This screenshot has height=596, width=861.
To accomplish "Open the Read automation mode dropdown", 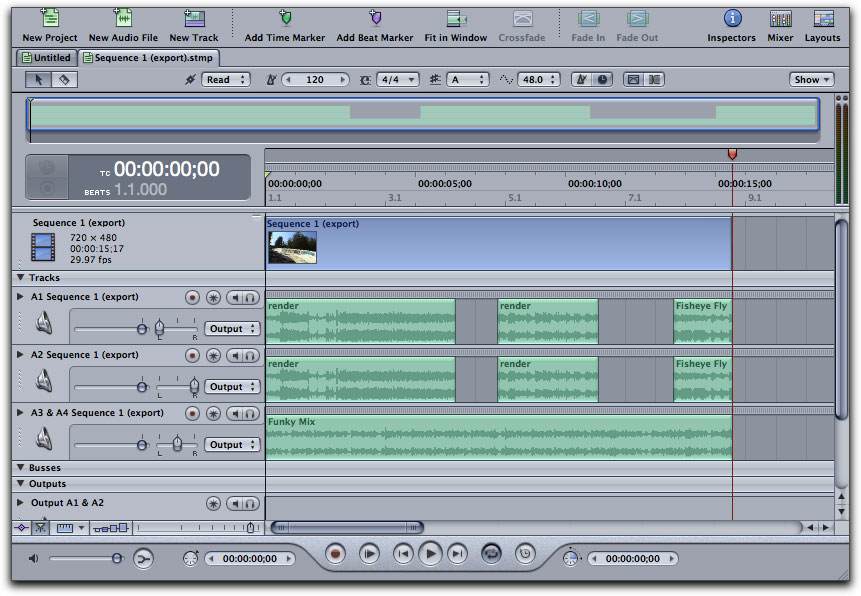I will [x=225, y=80].
